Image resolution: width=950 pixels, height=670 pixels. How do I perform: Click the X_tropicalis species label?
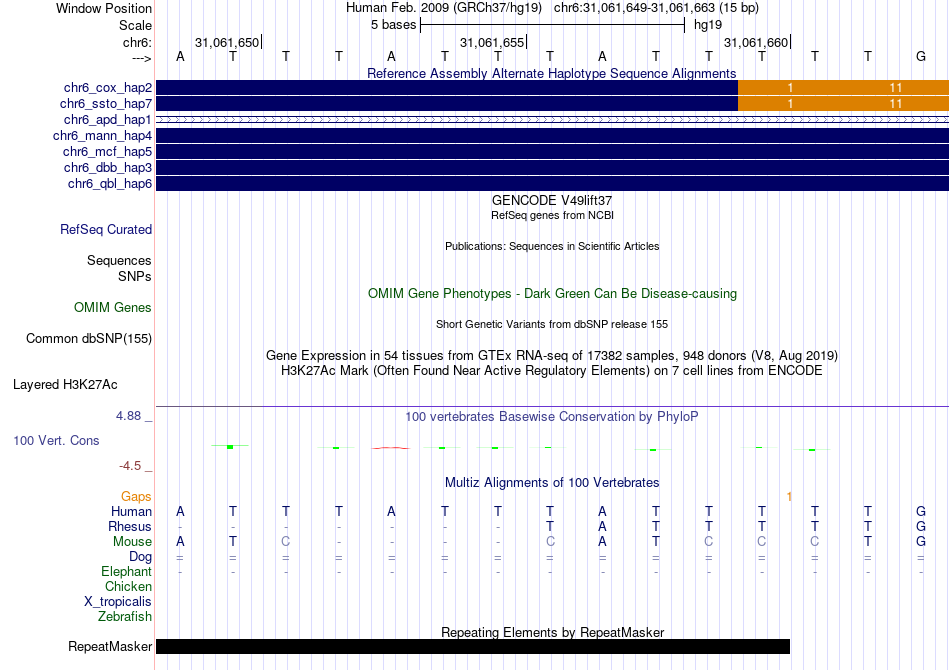tap(118, 602)
